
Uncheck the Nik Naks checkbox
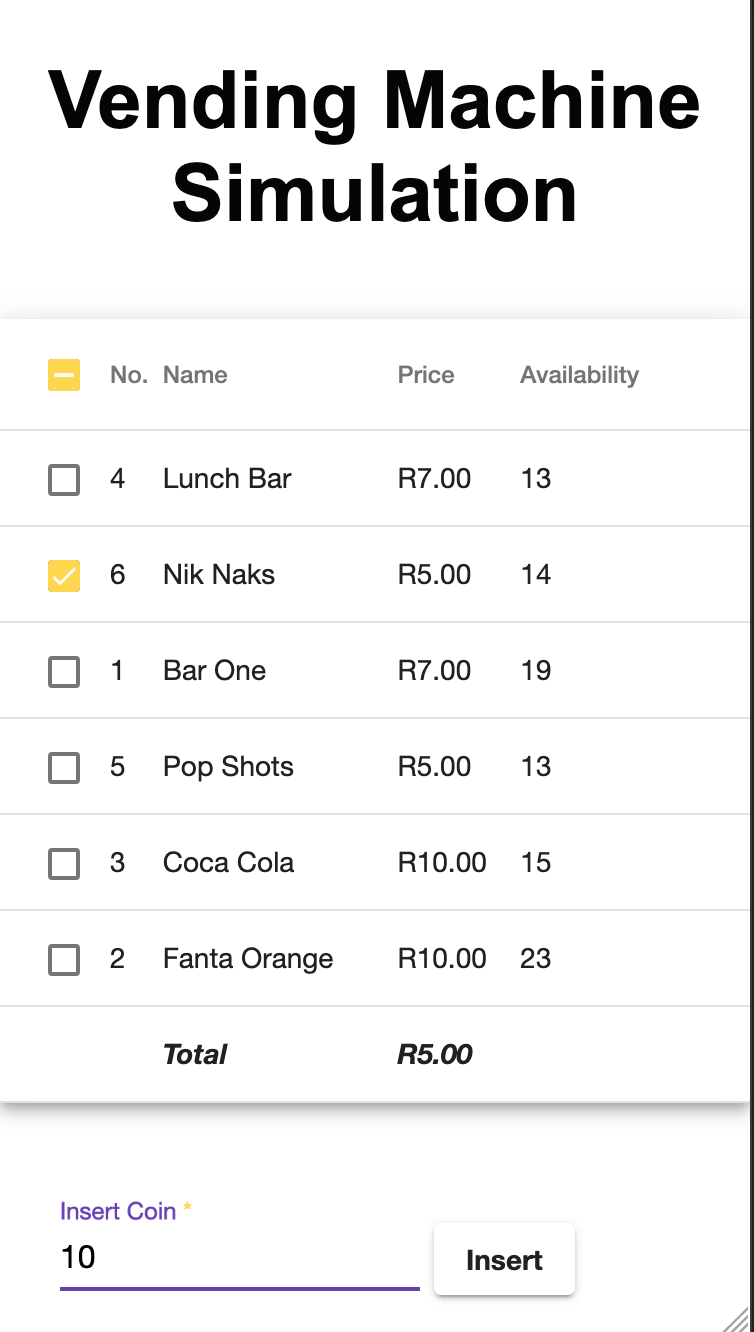pyautogui.click(x=64, y=575)
